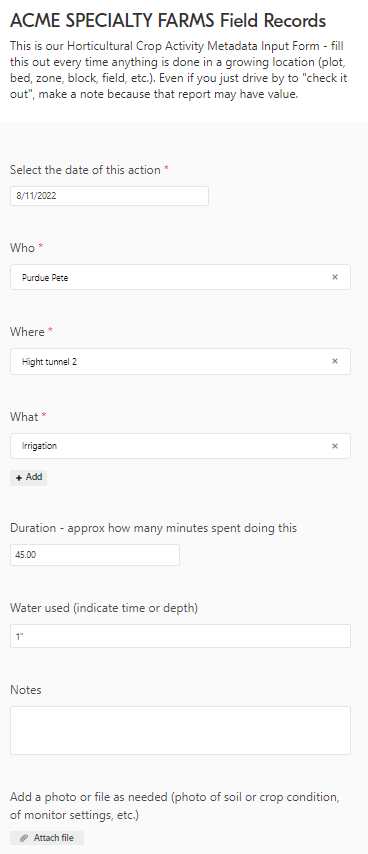Image resolution: width=368 pixels, height=854 pixels.
Task: Focus the Duration field containing 45.00
Action: click(95, 555)
